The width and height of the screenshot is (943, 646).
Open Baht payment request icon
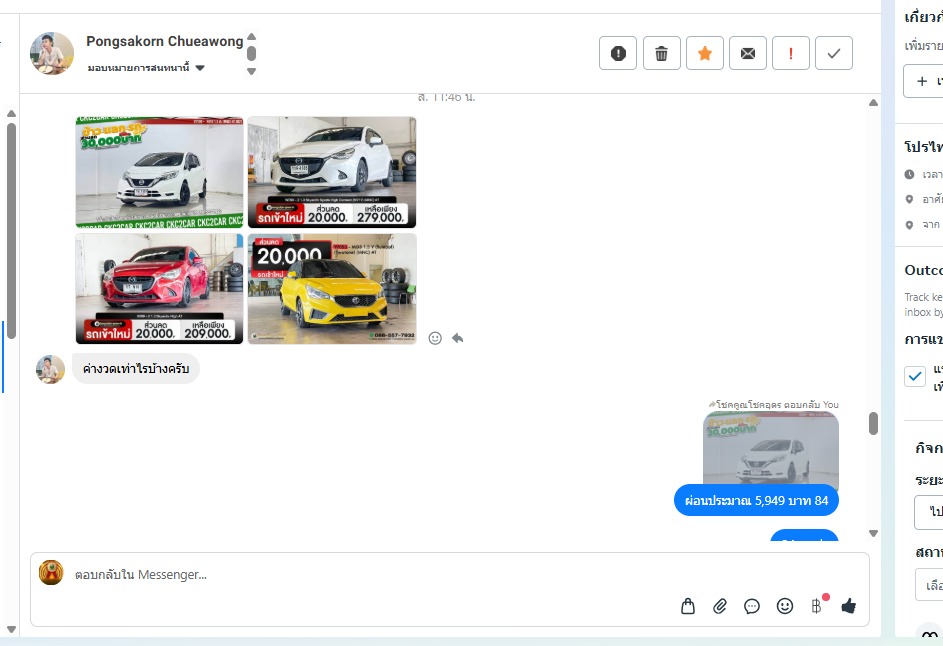click(x=817, y=606)
